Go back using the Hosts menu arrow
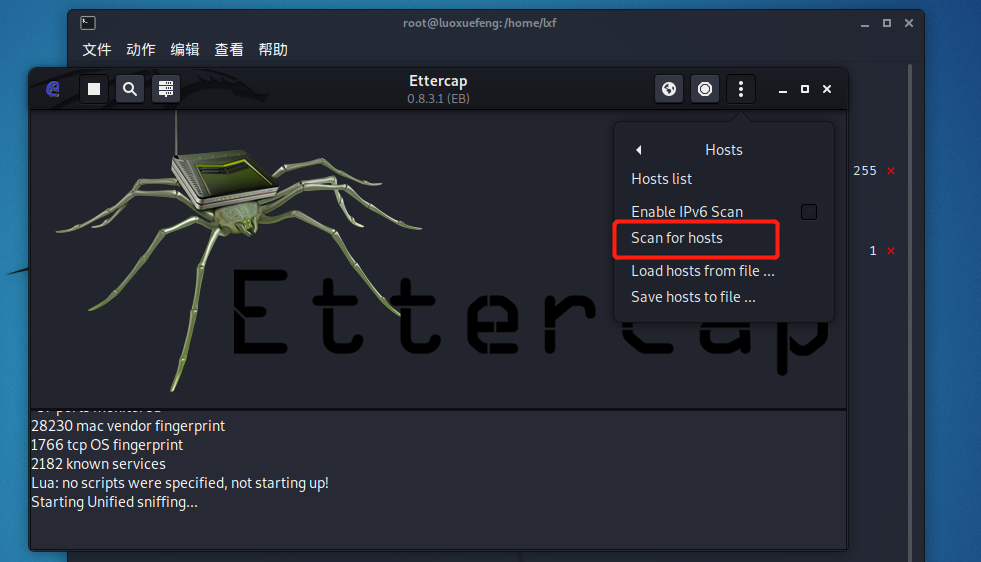 coord(638,150)
